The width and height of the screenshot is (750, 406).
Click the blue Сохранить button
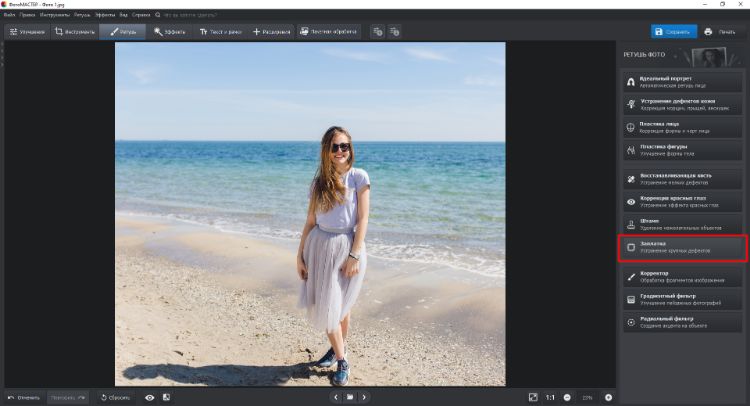[x=673, y=32]
